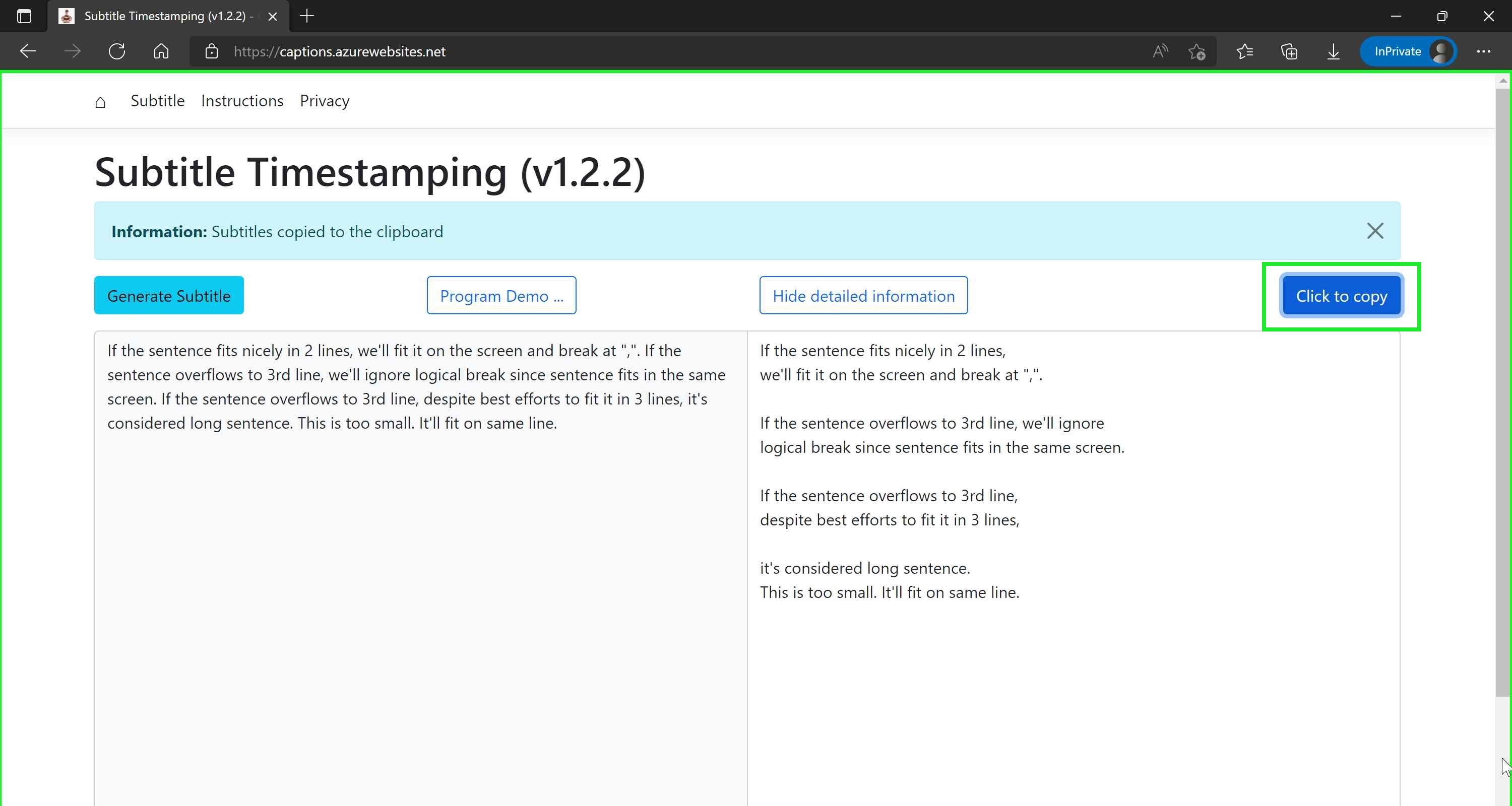Image resolution: width=1512 pixels, height=806 pixels.
Task: Toggle Hide detailed information
Action: point(863,296)
